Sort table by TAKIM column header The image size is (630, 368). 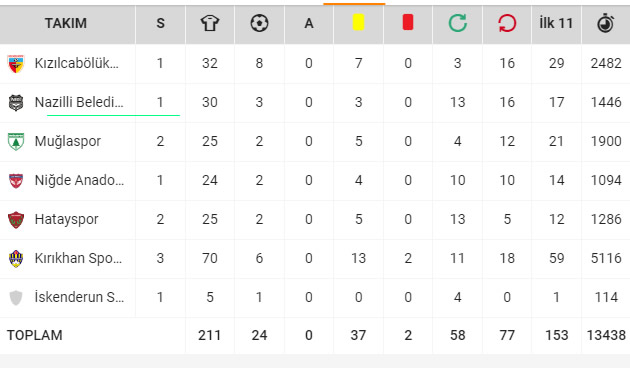click(x=65, y=23)
